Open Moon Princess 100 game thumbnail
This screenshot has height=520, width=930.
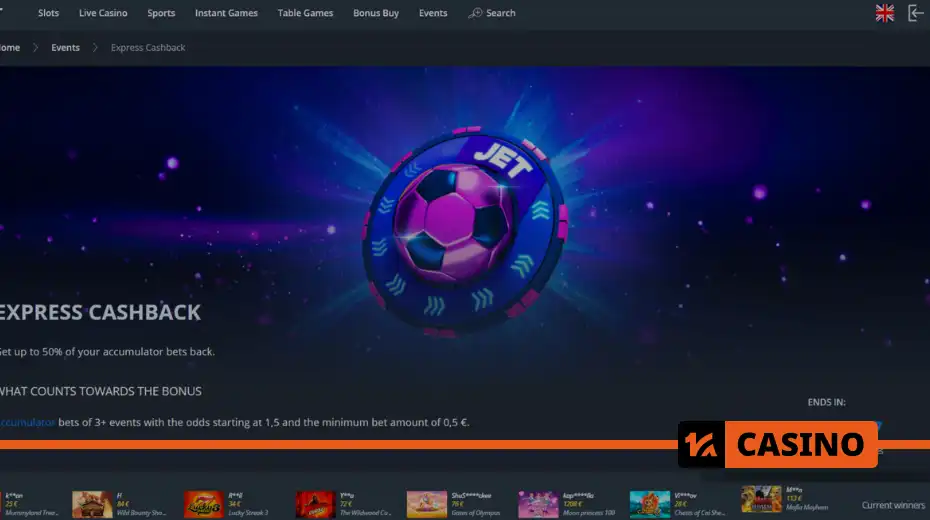tap(538, 505)
